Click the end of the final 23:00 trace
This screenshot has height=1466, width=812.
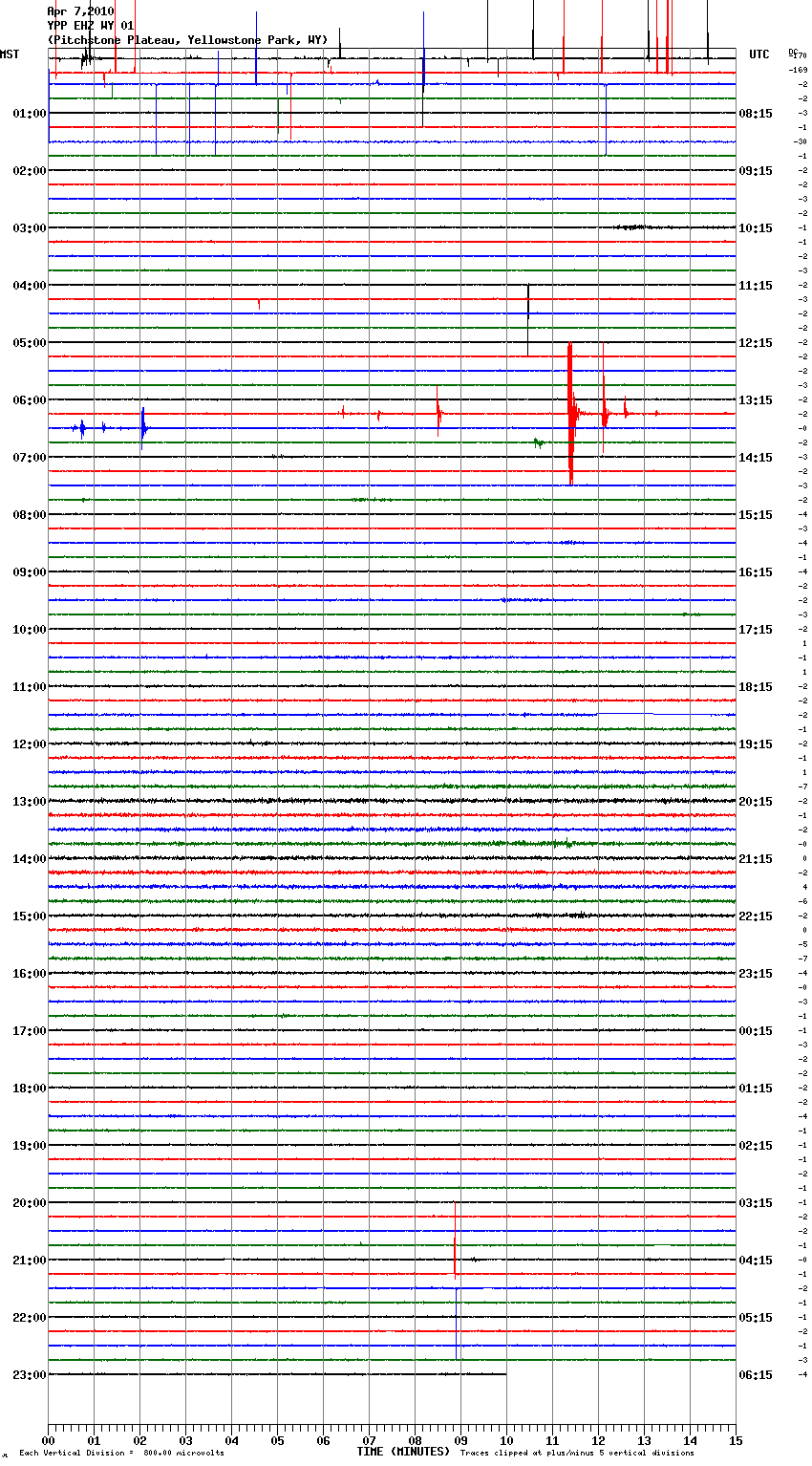pos(505,1374)
